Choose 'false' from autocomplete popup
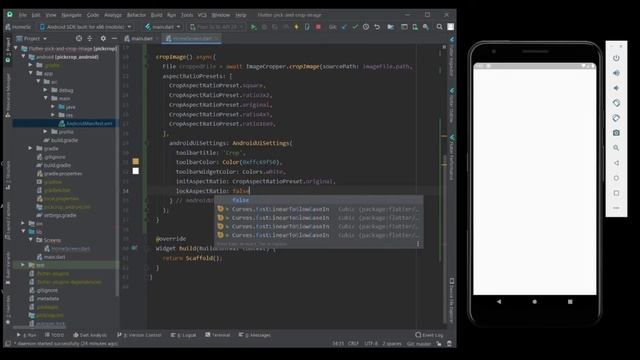The height and width of the screenshot is (360, 640). pos(318,200)
